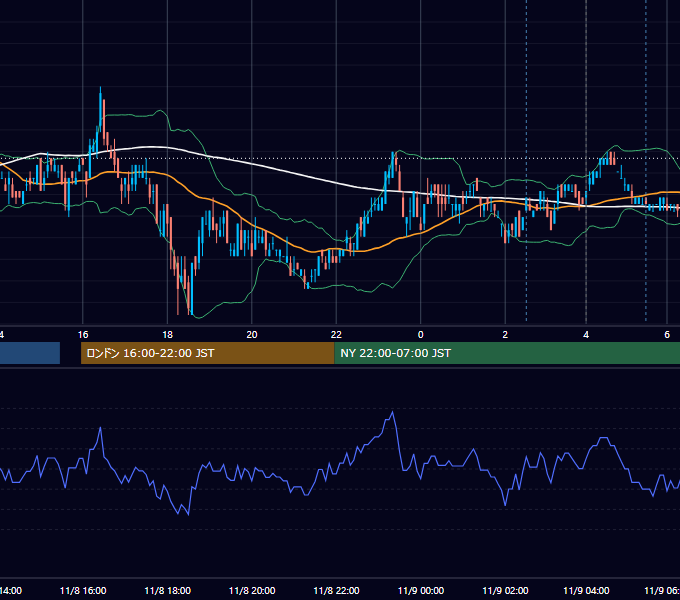This screenshot has height=600, width=680.
Task: Click the '11/9 02:00' label on the lower axis
Action: point(505,590)
